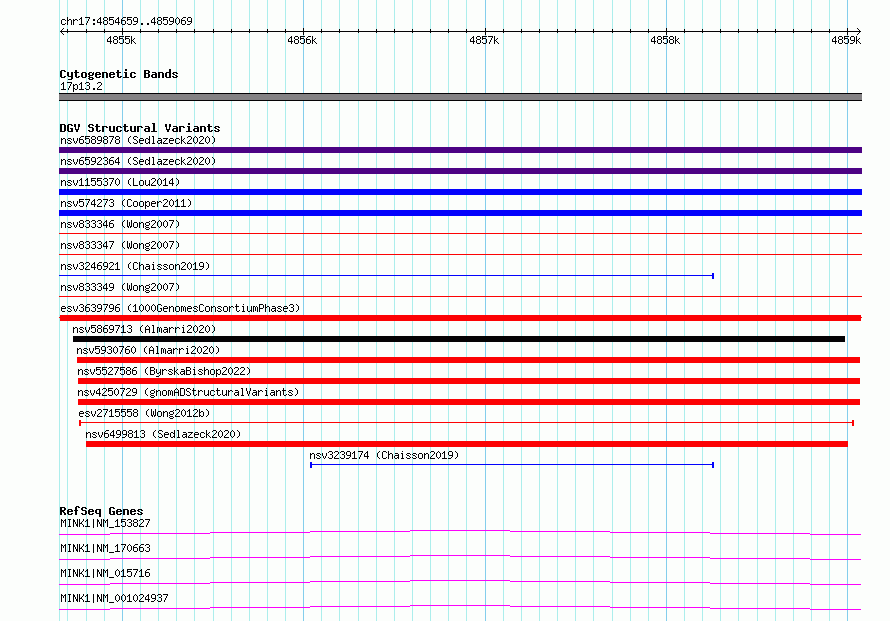Click gene label MINK1|NM_153827
Screen dimensions: 890x621
coord(105,523)
